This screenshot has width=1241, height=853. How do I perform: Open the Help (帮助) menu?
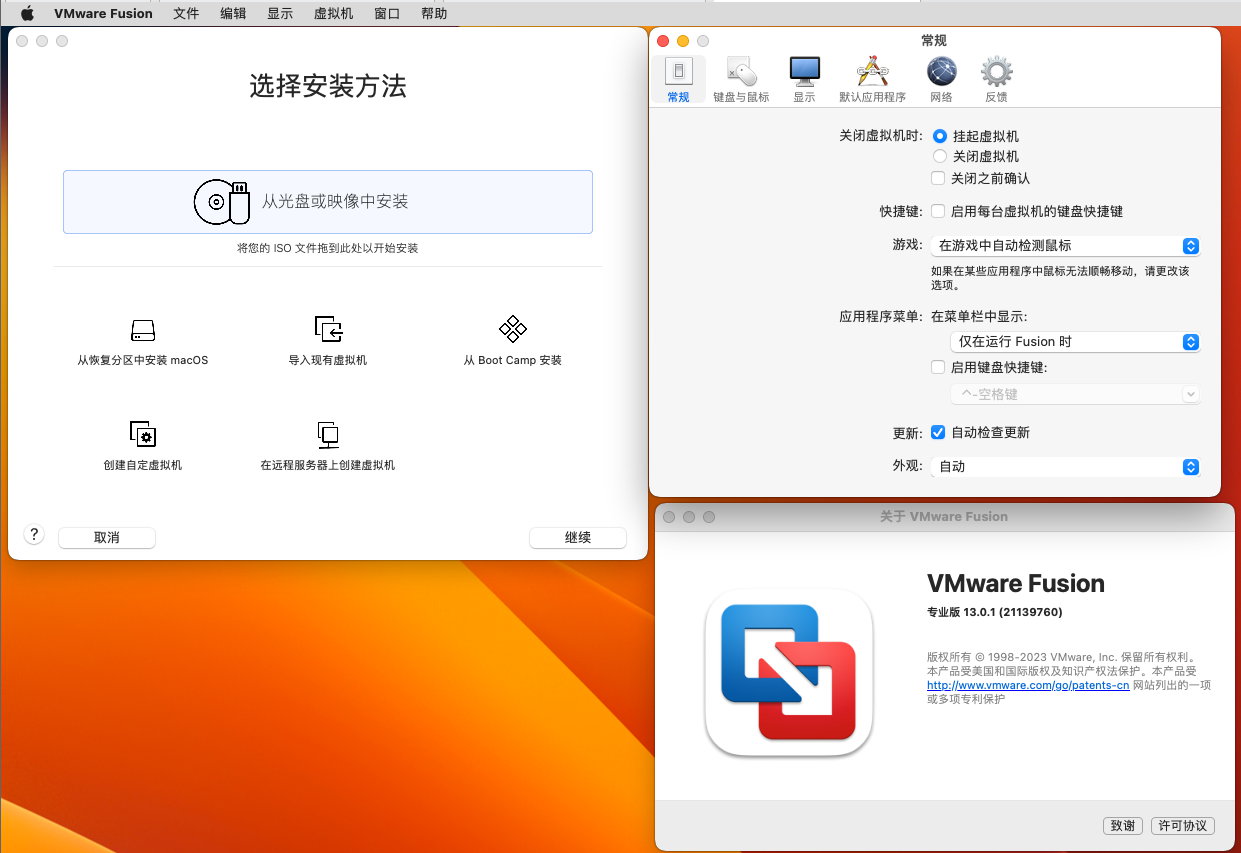434,14
